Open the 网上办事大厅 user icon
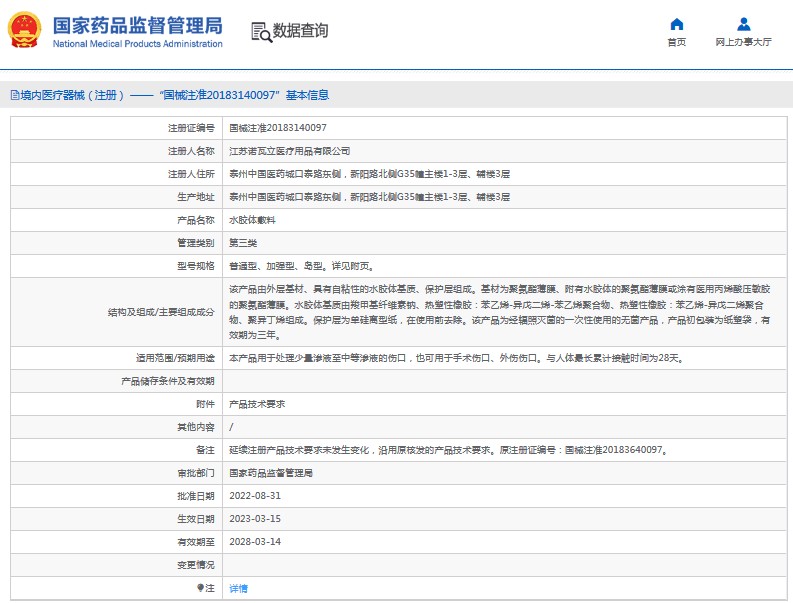 coord(743,24)
